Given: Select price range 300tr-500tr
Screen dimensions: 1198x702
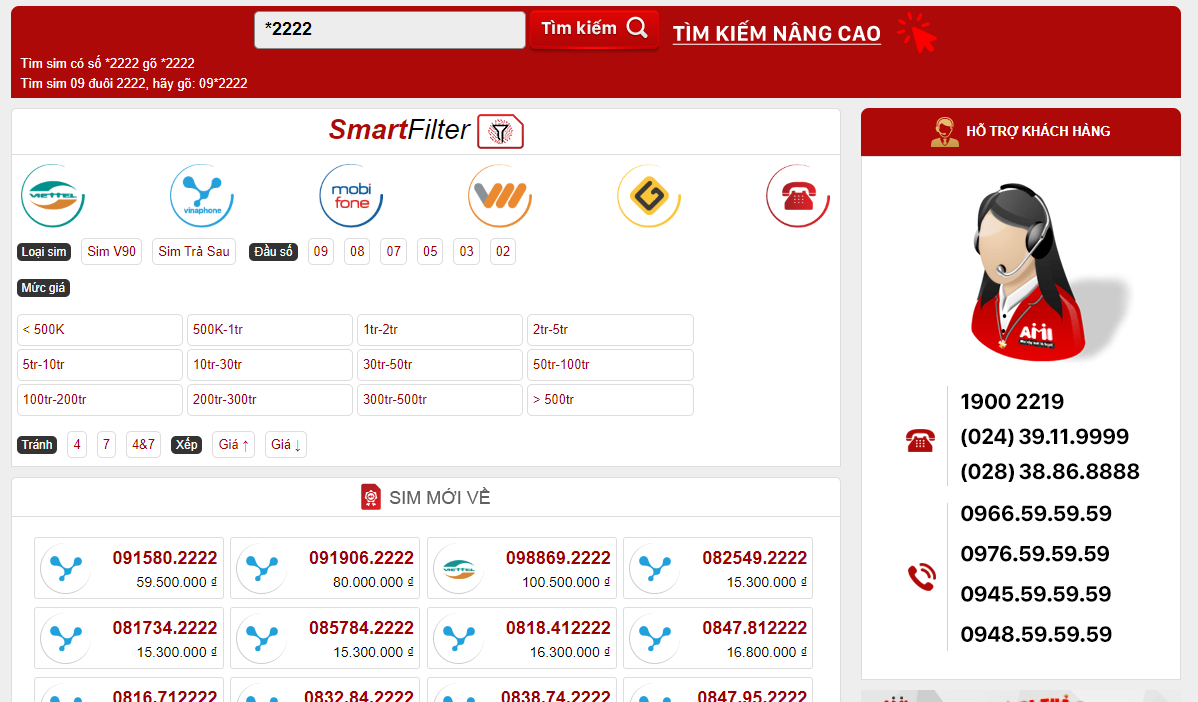Looking at the screenshot, I should pyautogui.click(x=440, y=400).
